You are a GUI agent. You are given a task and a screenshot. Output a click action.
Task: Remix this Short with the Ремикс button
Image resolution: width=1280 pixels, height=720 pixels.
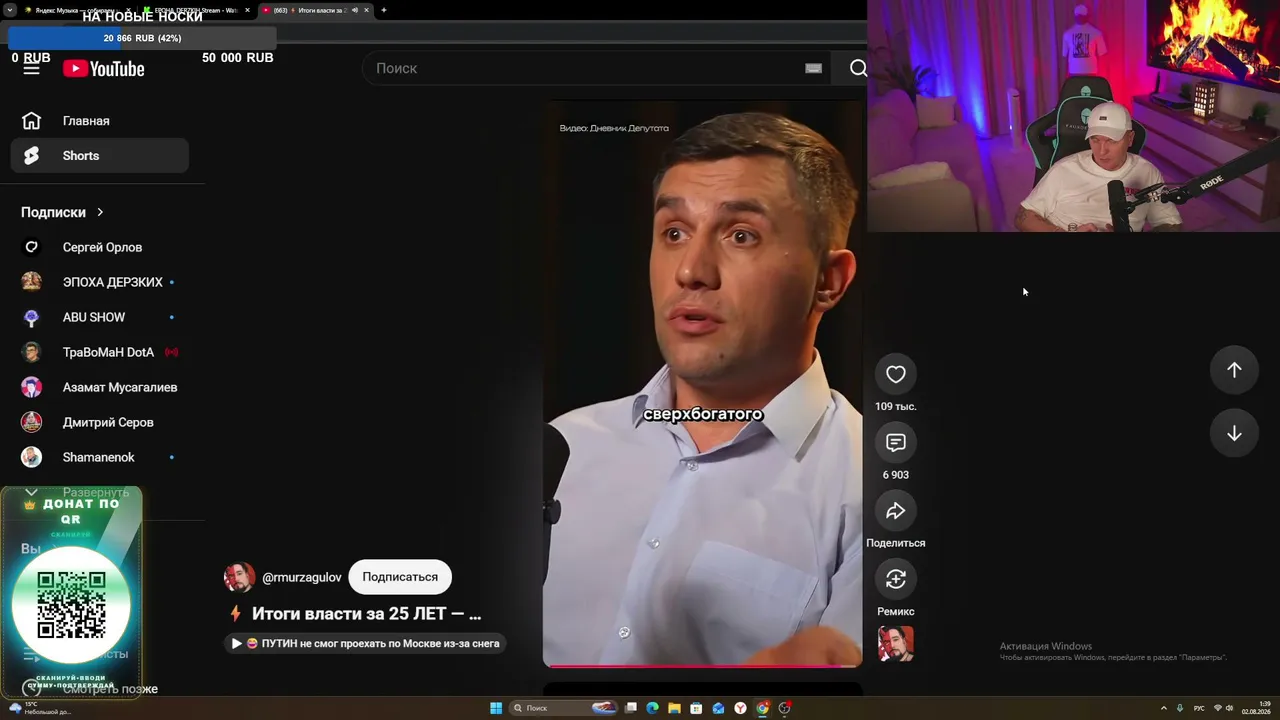tap(896, 579)
